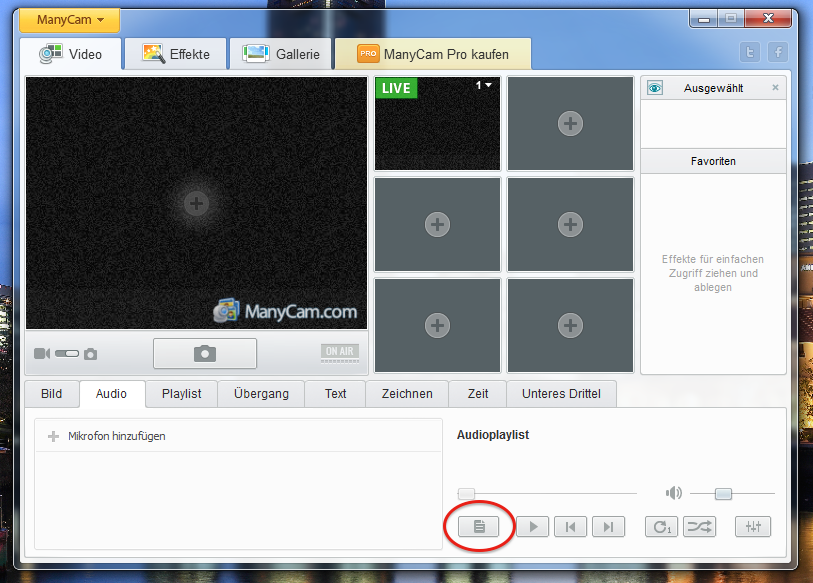Open the audio playlist file button
This screenshot has height=583, width=813.
479,527
